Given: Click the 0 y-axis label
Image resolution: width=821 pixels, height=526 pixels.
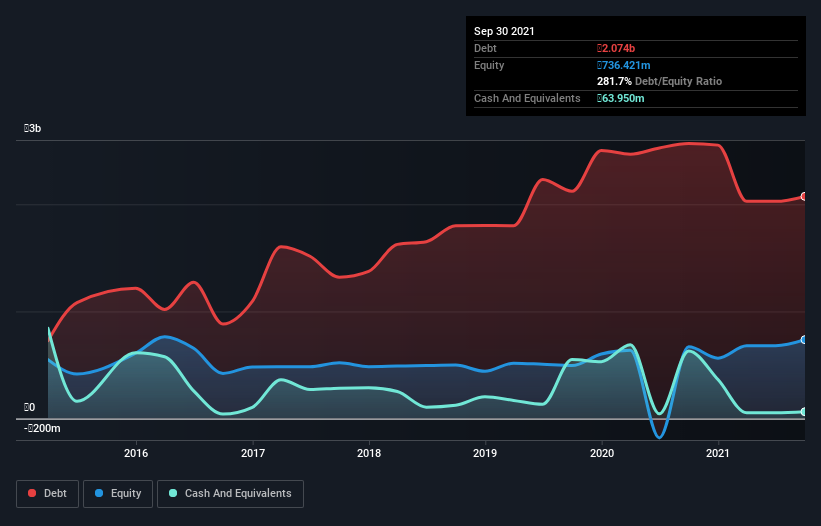Looking at the screenshot, I should 29,407.
